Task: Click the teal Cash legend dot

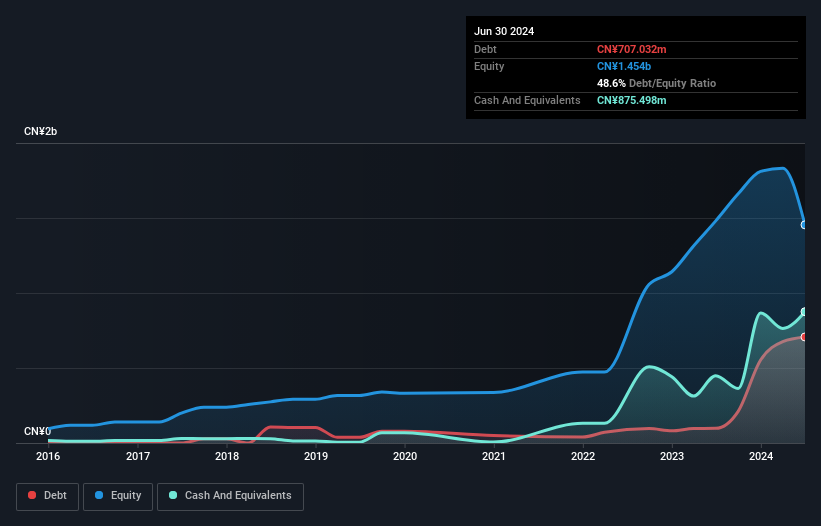Action: [x=173, y=495]
